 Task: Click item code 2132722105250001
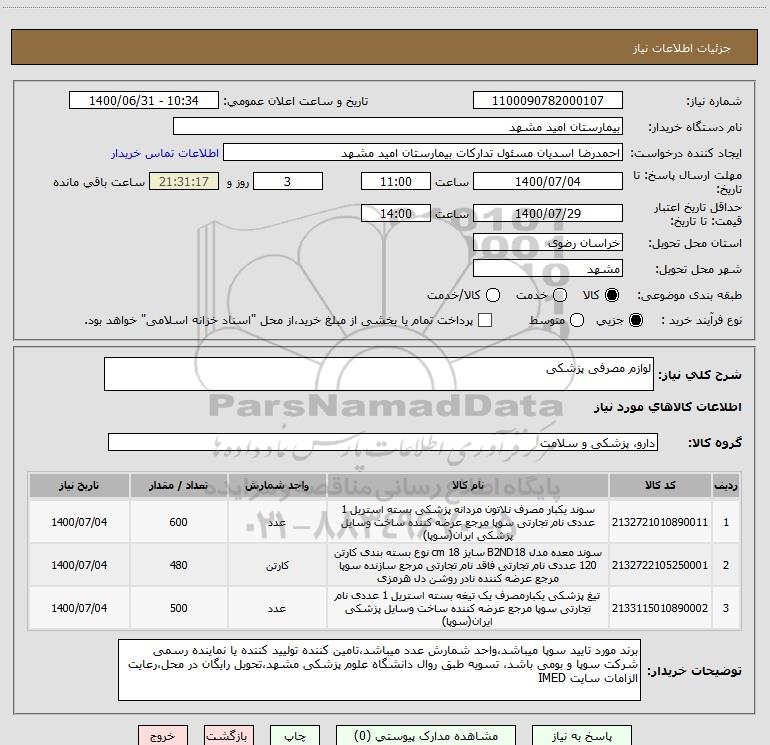(x=660, y=565)
